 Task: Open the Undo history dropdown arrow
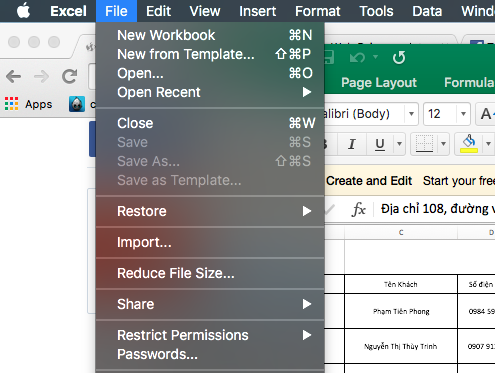(x=376, y=57)
